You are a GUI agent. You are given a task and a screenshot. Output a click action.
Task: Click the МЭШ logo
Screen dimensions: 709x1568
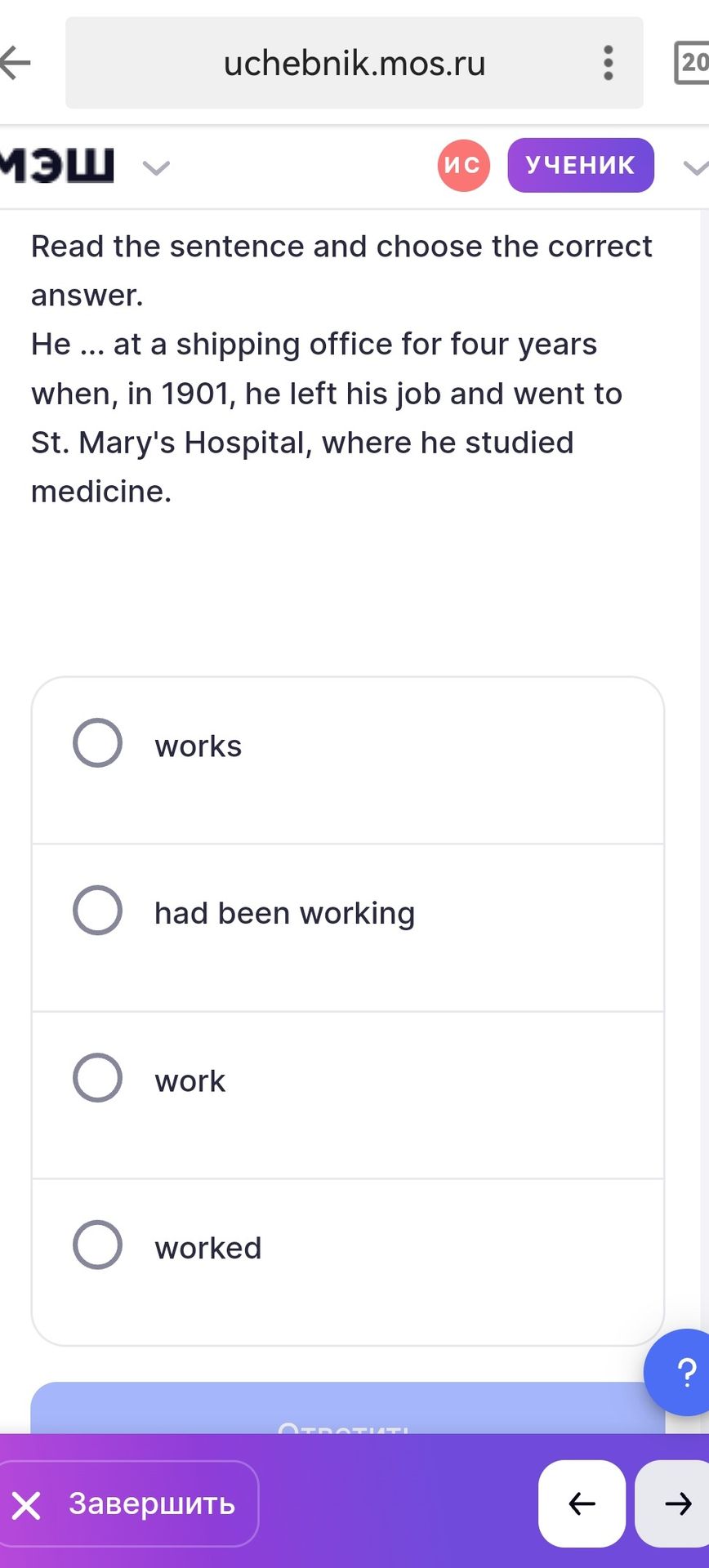click(56, 166)
